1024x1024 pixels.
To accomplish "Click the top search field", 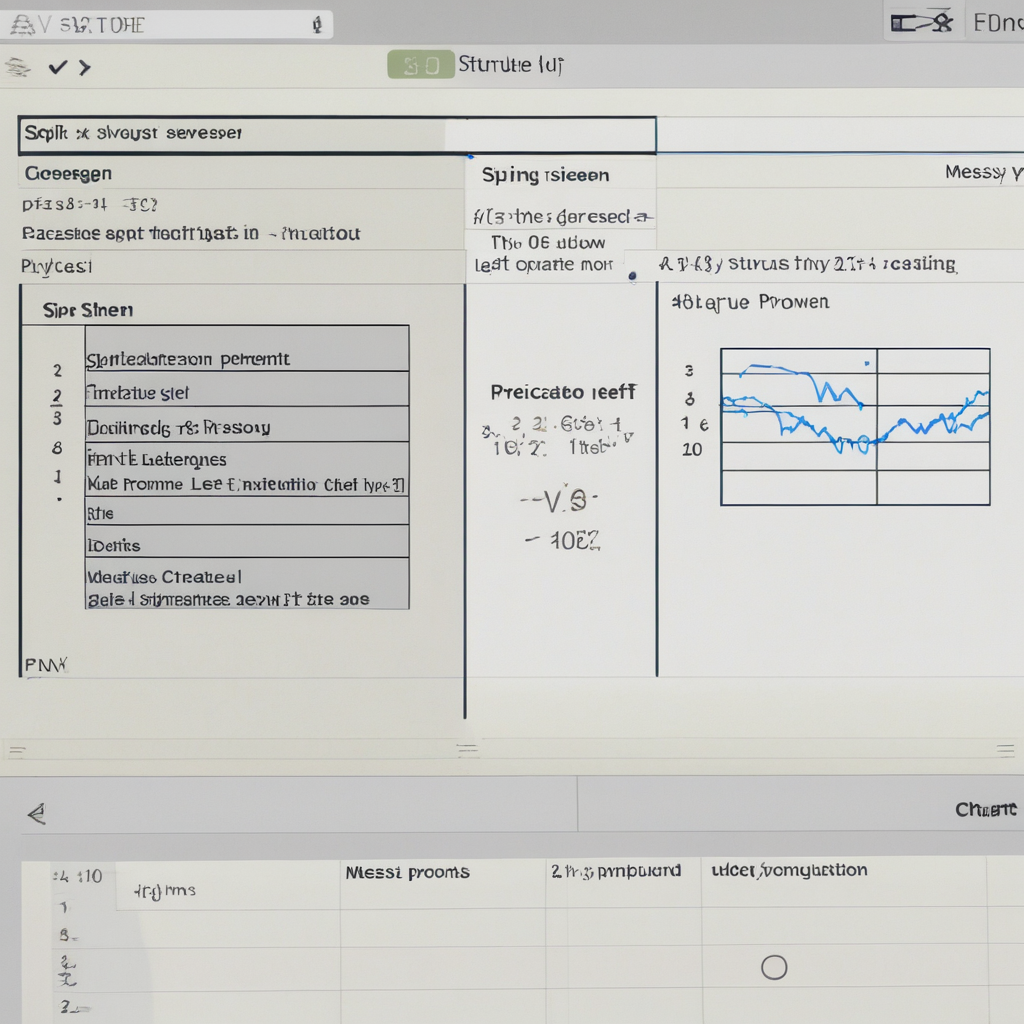I will point(167,25).
